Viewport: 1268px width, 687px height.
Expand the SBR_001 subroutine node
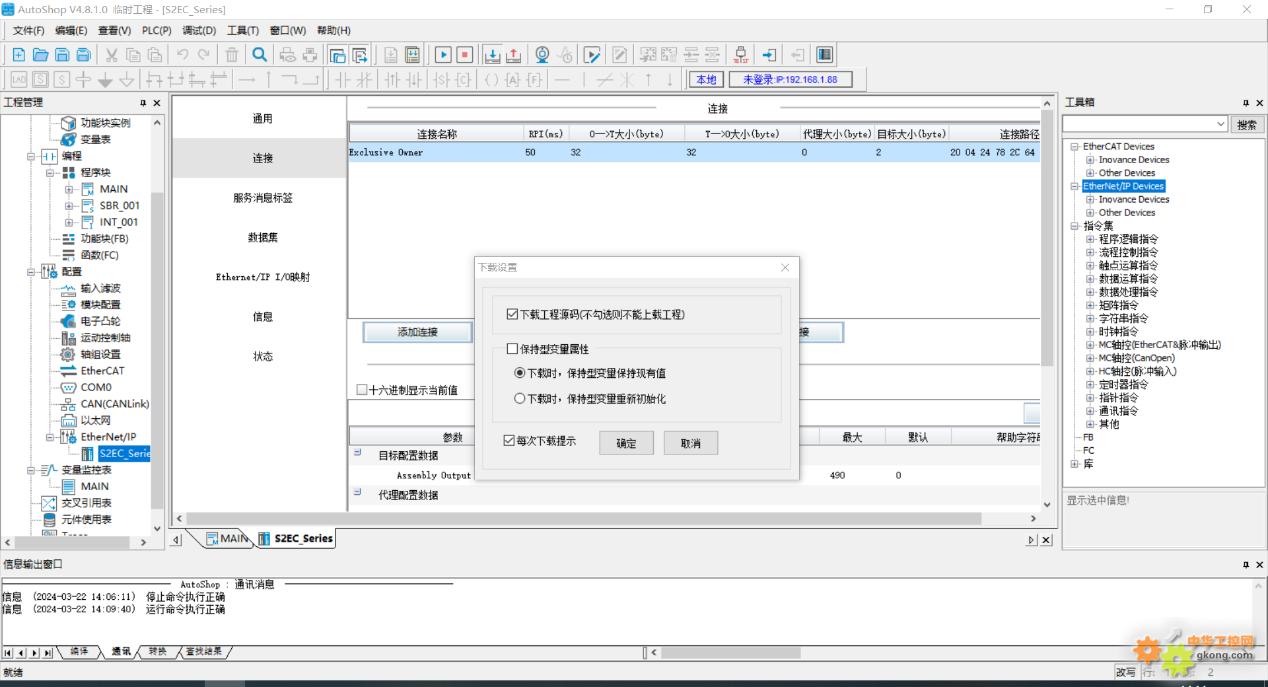pyautogui.click(x=70, y=206)
